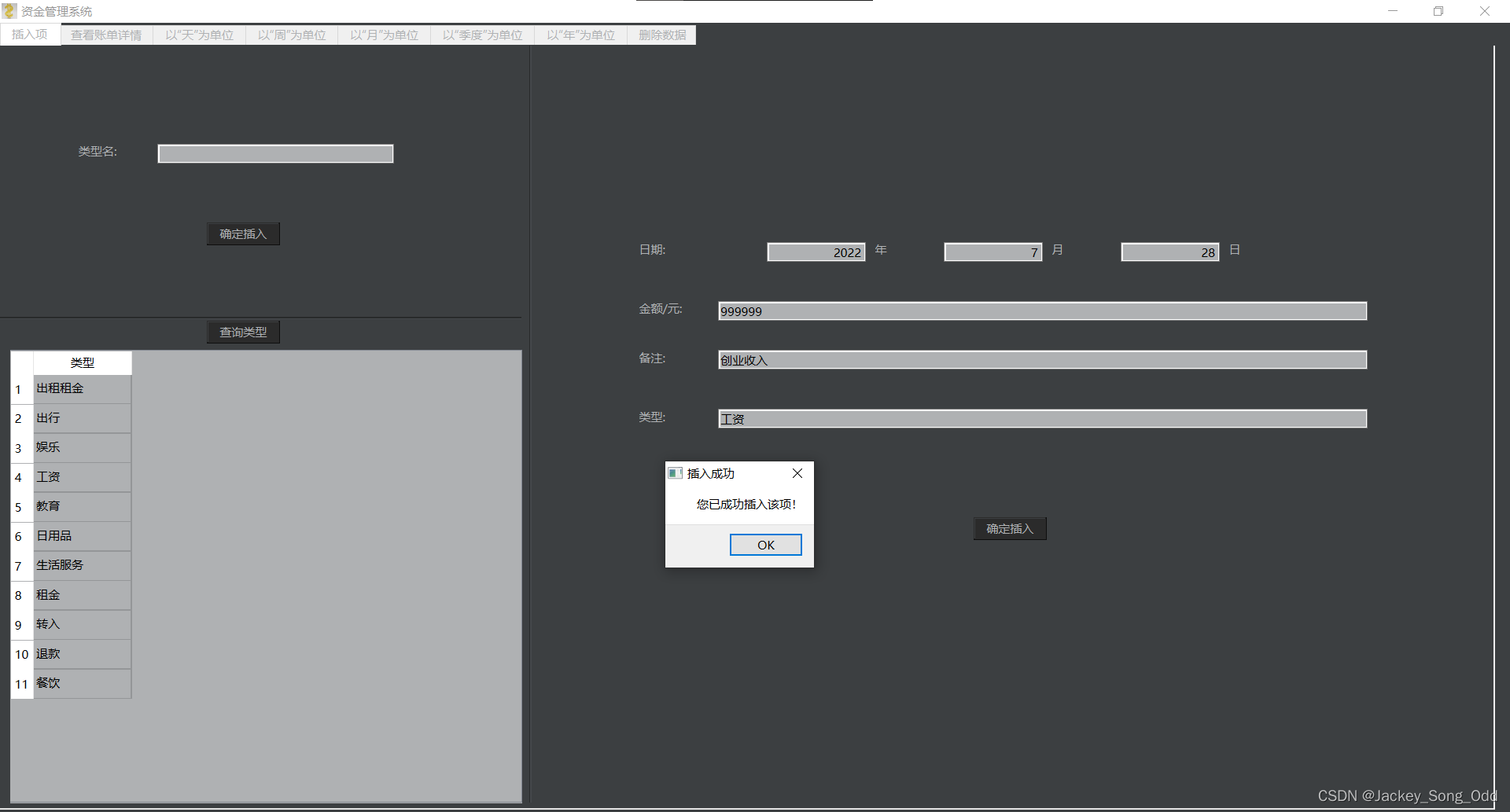Click the 类型 field containing 工资
Viewport: 1510px width, 812px height.
[x=1043, y=419]
